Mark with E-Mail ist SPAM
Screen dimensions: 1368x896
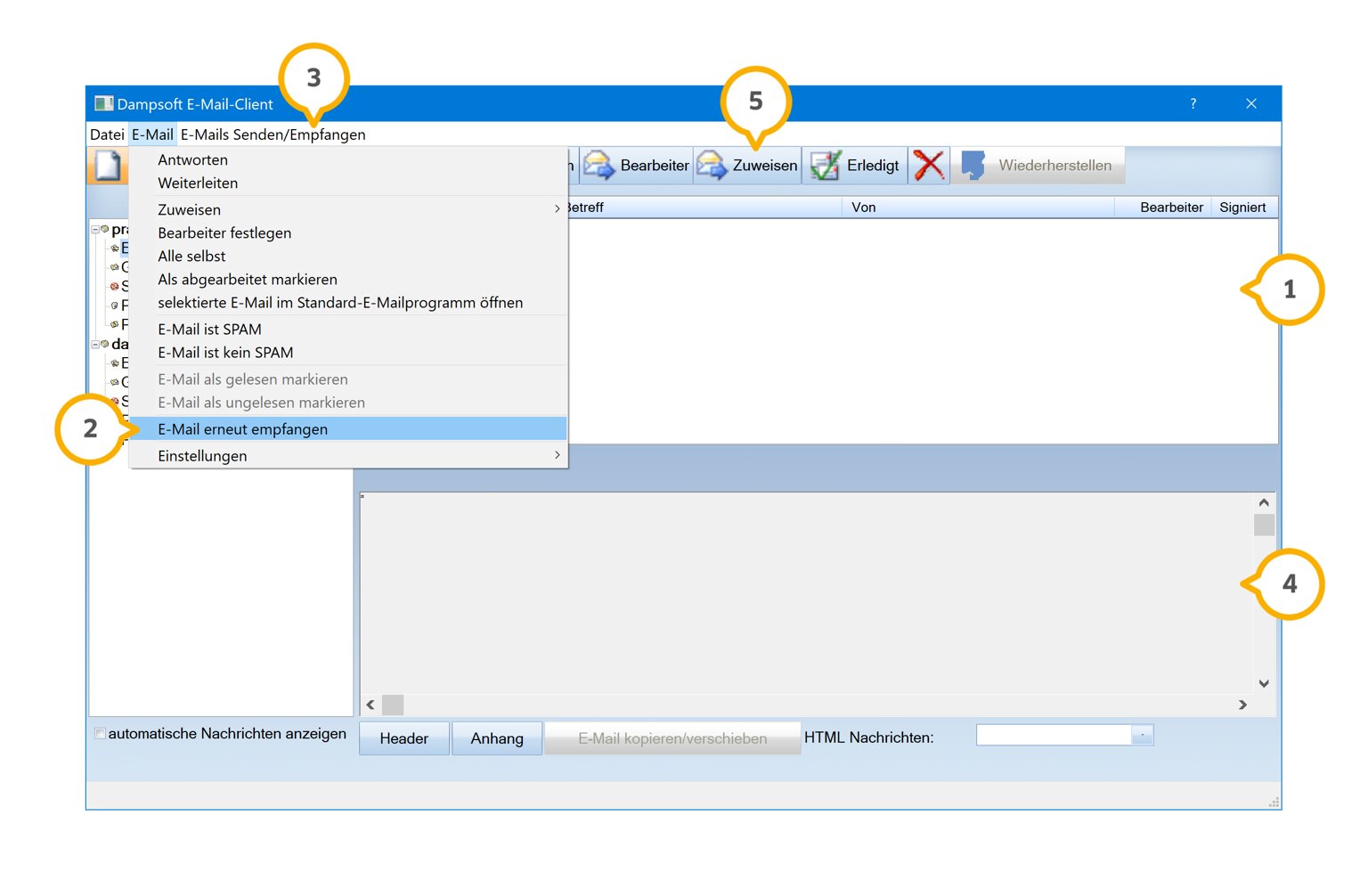pyautogui.click(x=348, y=330)
